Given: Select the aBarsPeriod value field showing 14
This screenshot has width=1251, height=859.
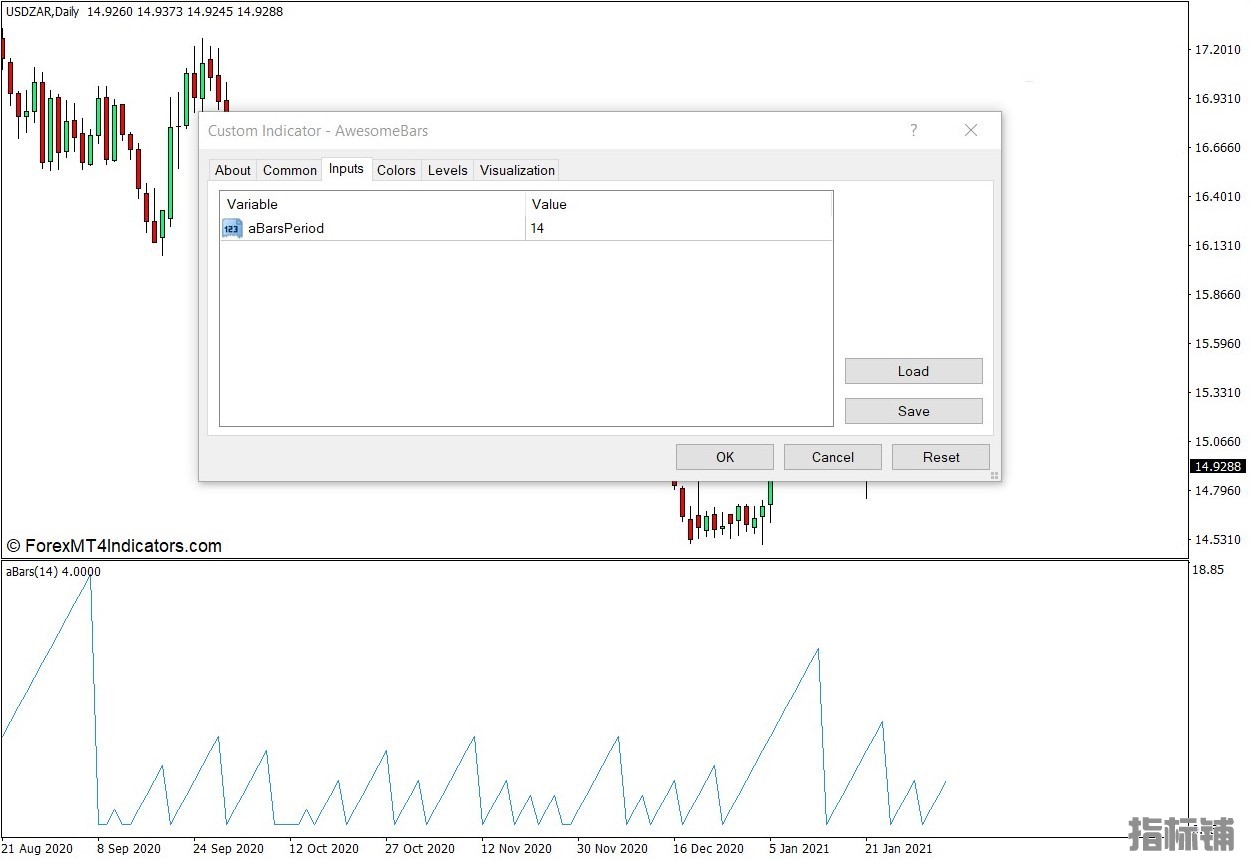Looking at the screenshot, I should 678,229.
